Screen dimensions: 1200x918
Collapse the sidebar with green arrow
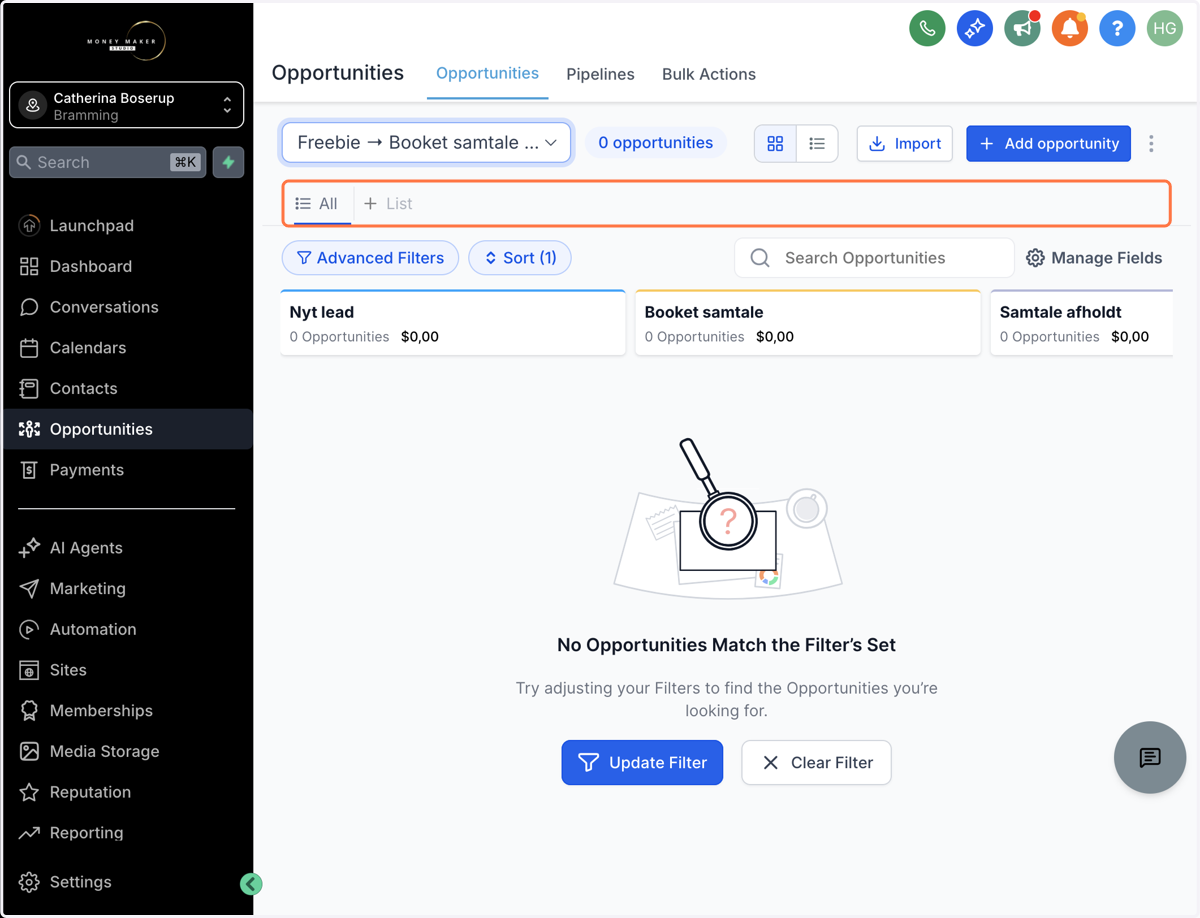251,883
